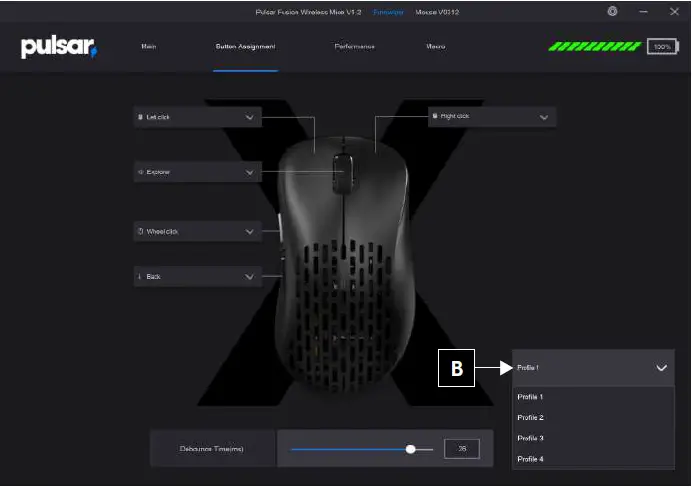This screenshot has width=692, height=490.
Task: Click the 100% battery indicator icon
Action: 663,47
